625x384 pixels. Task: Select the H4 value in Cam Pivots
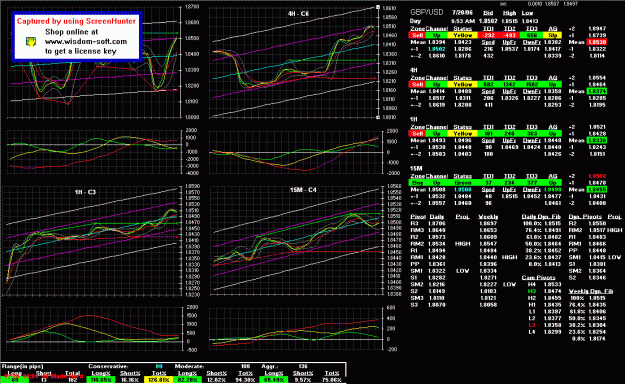[x=552, y=284]
